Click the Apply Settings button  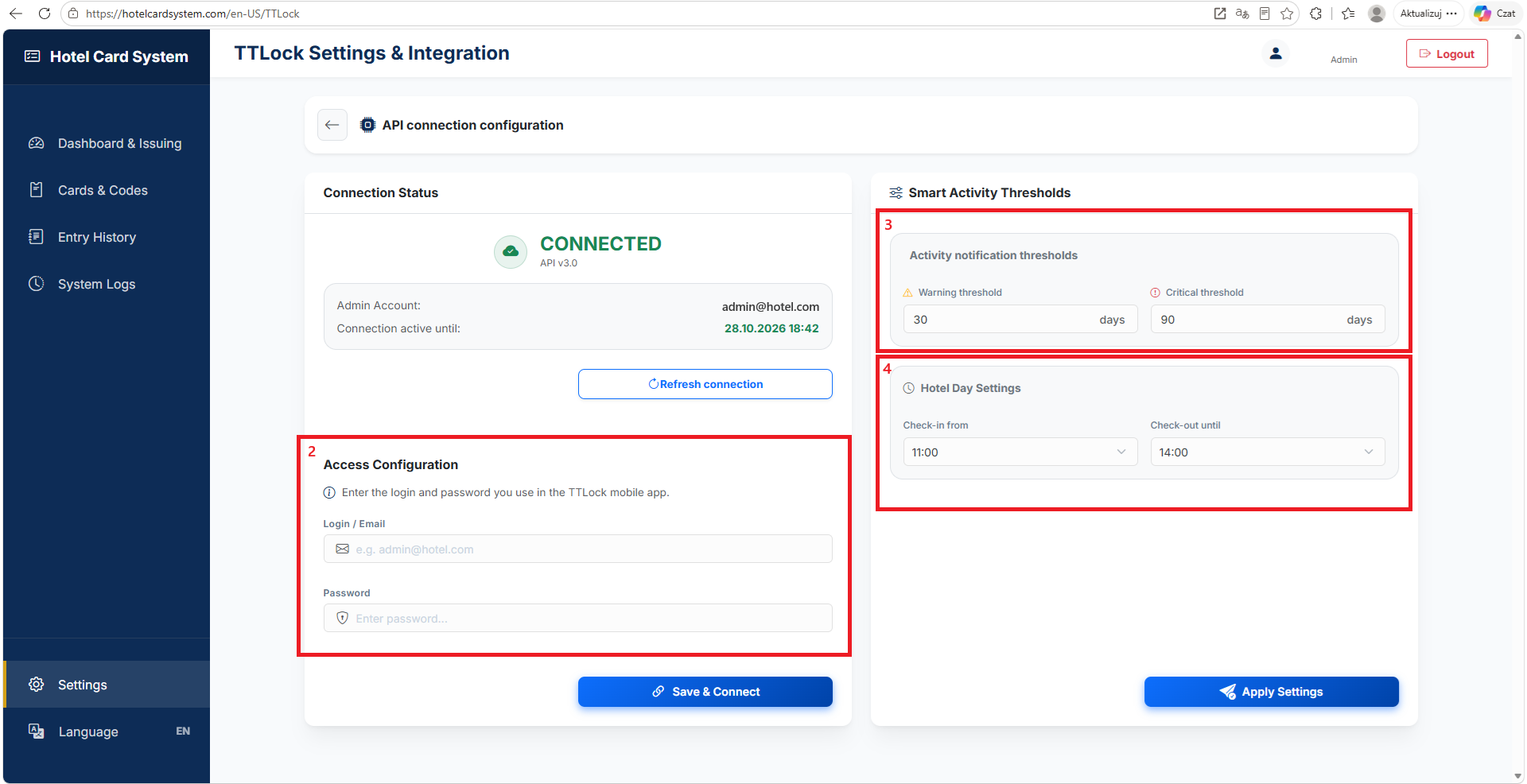[x=1271, y=692]
